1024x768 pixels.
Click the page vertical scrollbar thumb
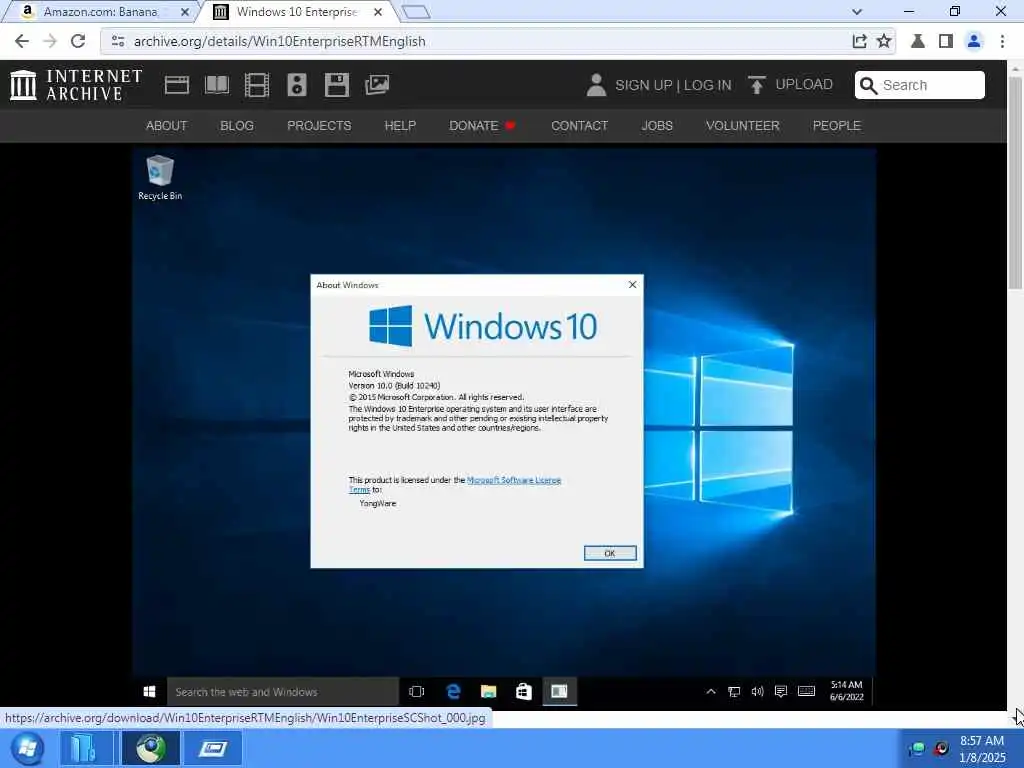pos(1015,182)
